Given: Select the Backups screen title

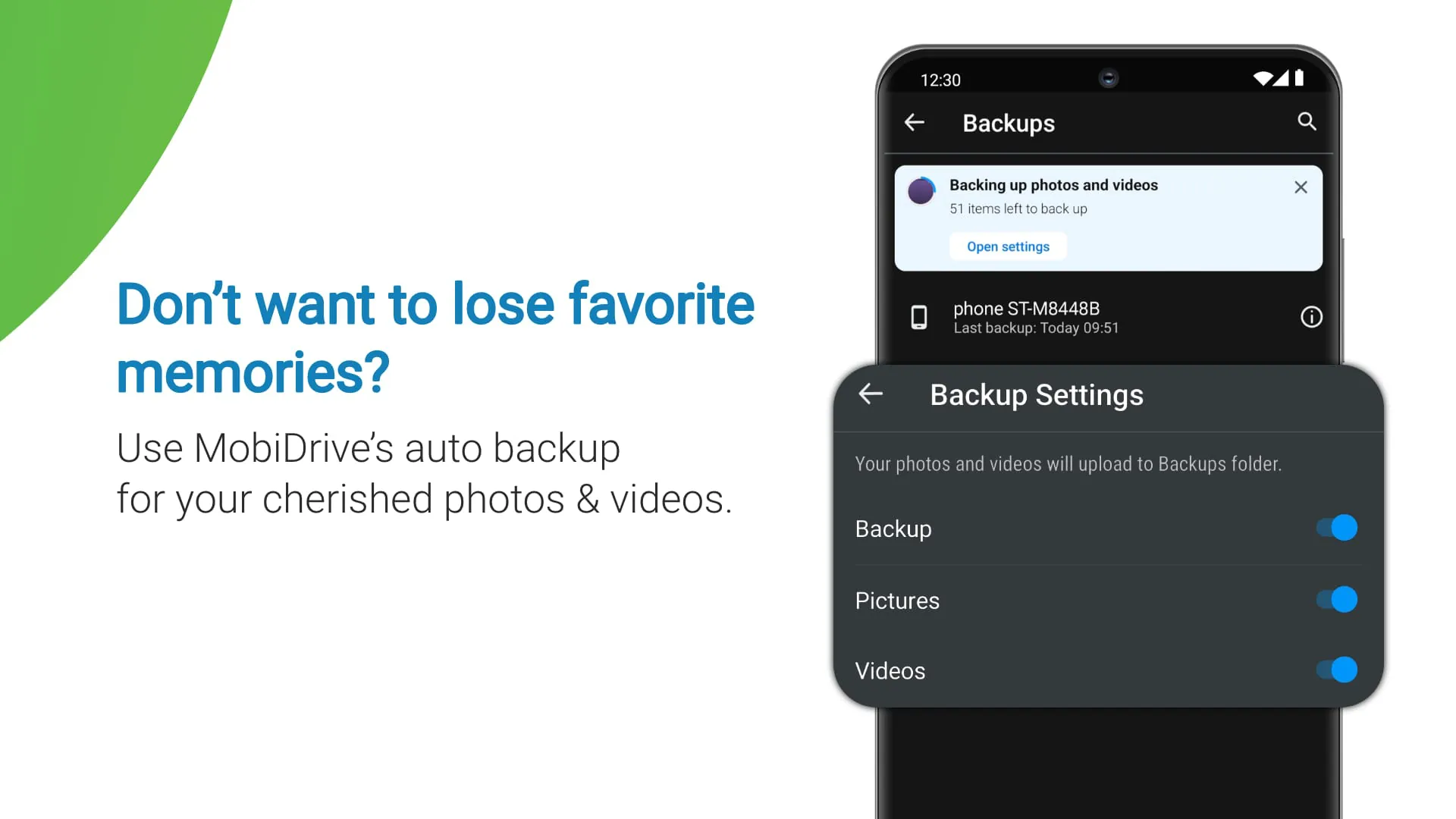Looking at the screenshot, I should [x=1009, y=123].
